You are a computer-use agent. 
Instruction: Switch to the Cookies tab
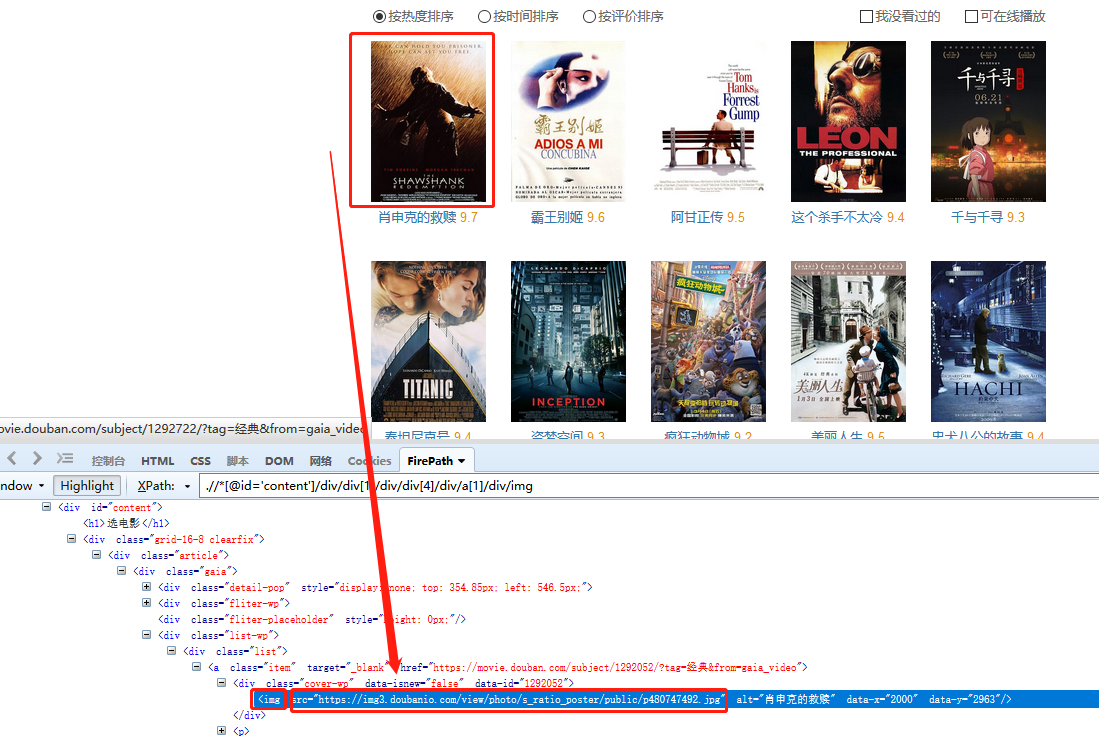[x=369, y=461]
